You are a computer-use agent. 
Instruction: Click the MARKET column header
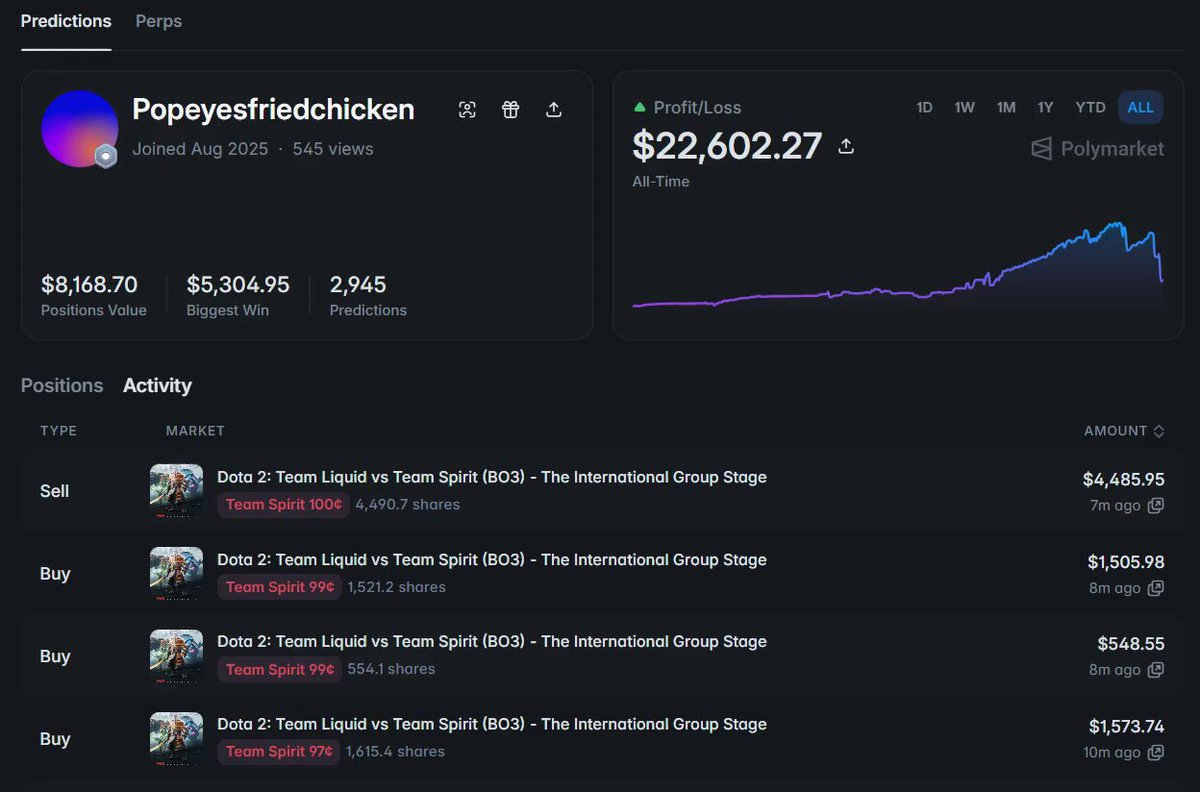pyautogui.click(x=195, y=431)
